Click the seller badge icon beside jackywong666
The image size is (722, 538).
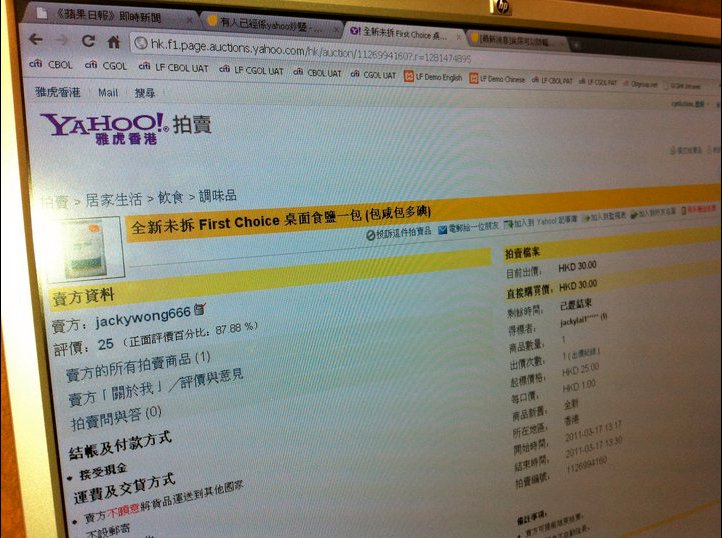(200, 309)
